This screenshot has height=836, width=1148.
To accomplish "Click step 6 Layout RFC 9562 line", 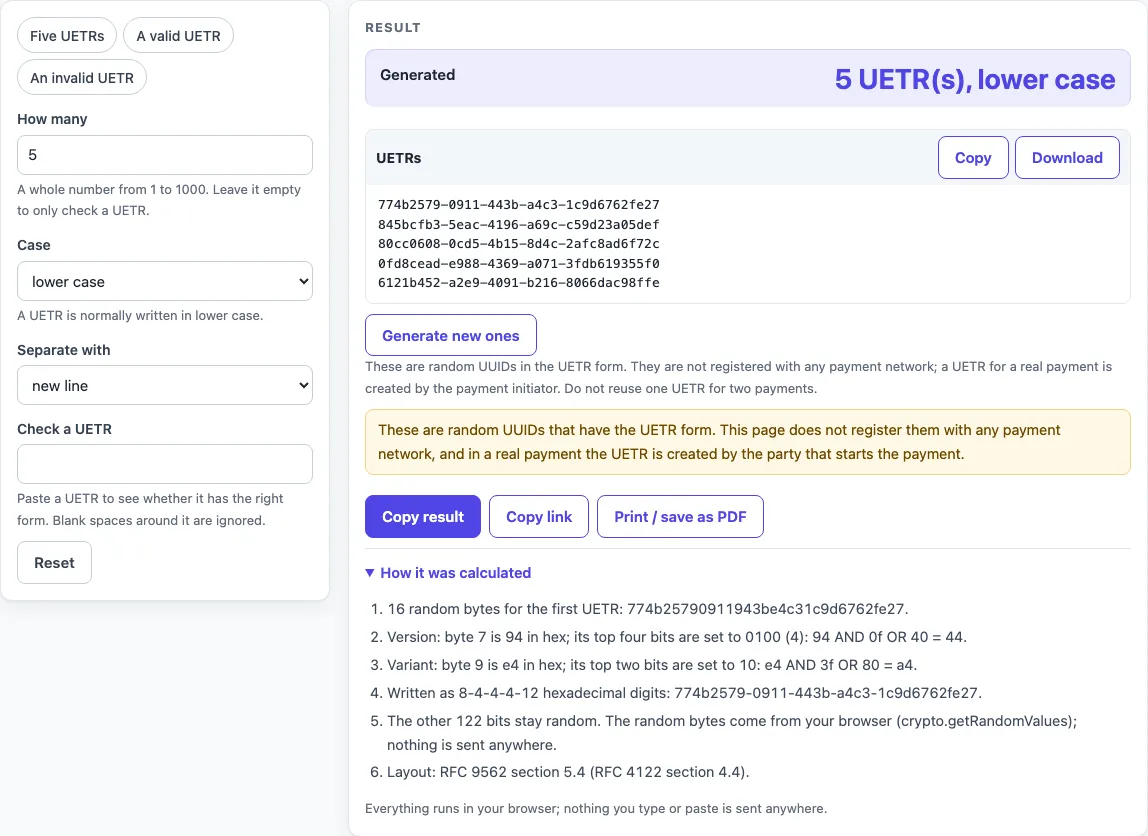I will 568,772.
